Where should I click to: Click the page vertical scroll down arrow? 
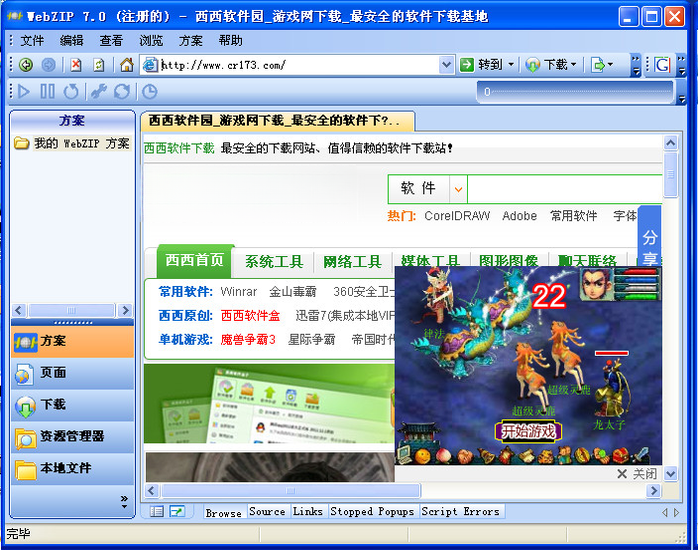click(671, 474)
